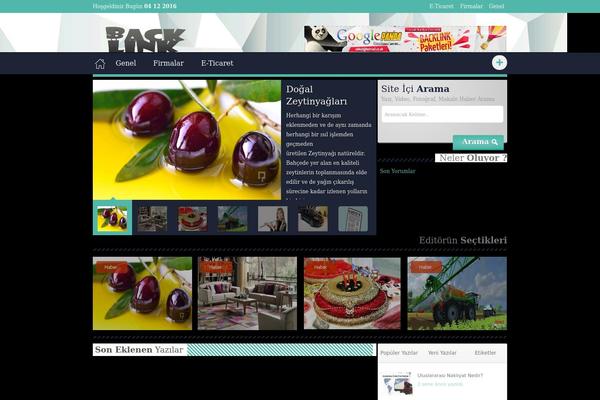Image resolution: width=600 pixels, height=400 pixels.
Task: Click the Haber tag on sofa card
Action: coord(216,267)
